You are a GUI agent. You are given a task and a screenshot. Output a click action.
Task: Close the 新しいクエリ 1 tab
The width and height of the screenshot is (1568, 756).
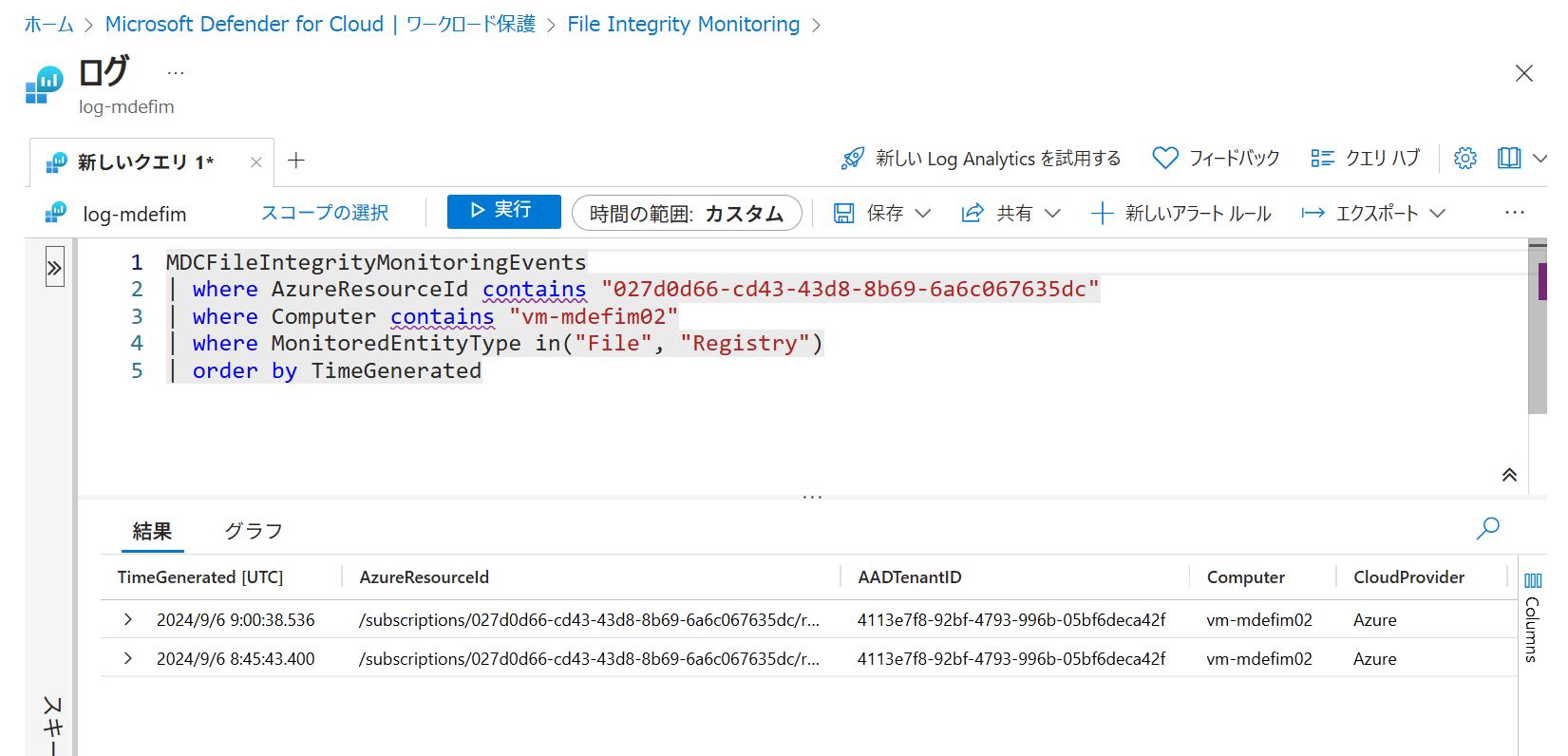click(x=255, y=162)
